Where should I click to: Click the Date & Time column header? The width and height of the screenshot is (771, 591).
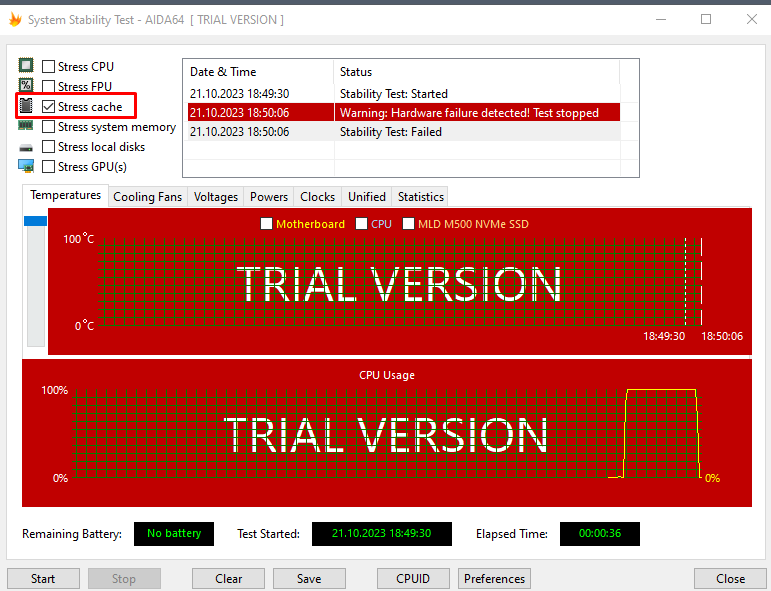pyautogui.click(x=260, y=72)
